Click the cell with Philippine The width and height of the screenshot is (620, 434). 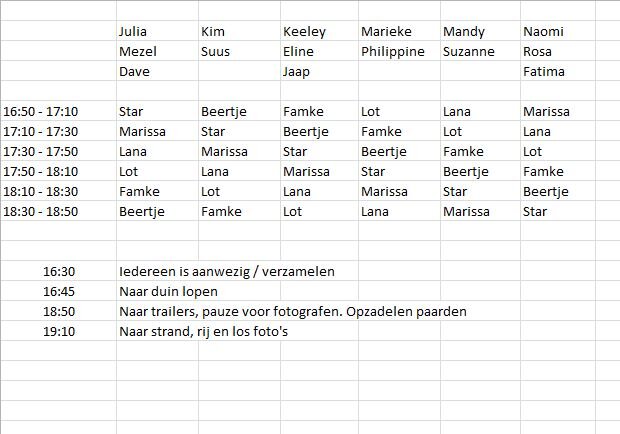(399, 51)
